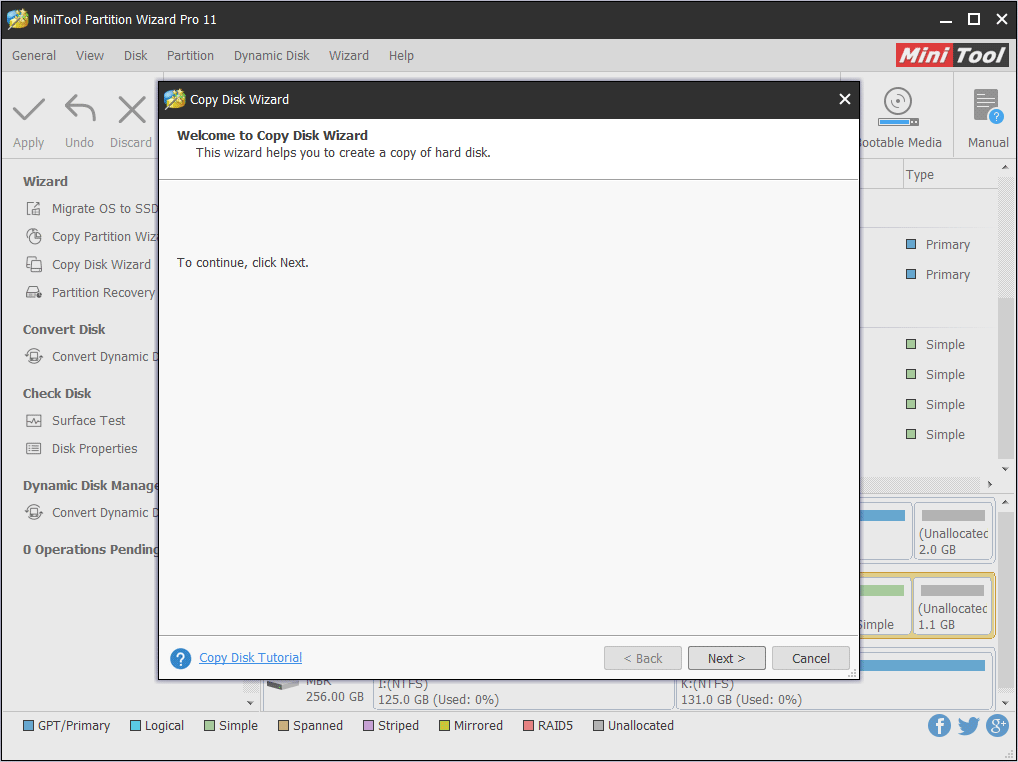This screenshot has width=1018, height=762.
Task: Select Disk Properties in sidebar
Action: (95, 449)
